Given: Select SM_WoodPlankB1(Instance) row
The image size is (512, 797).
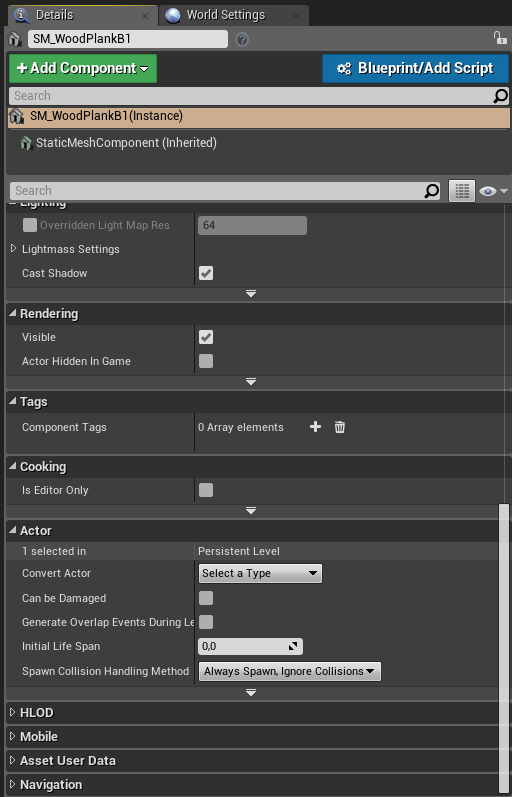Looking at the screenshot, I should coord(259,116).
